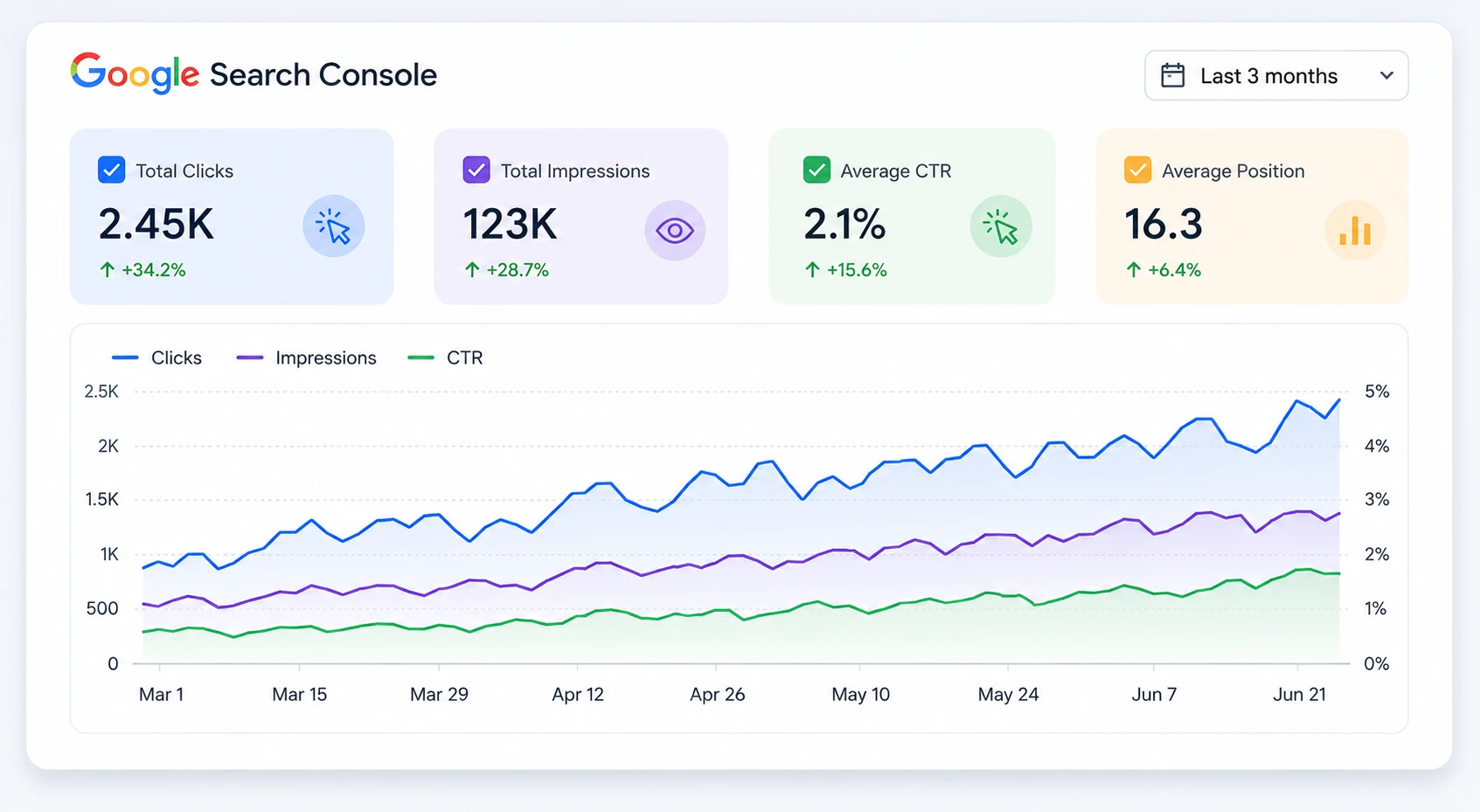Click the bar chart icon in Average Position card
Viewport: 1480px width, 812px height.
tap(1355, 231)
